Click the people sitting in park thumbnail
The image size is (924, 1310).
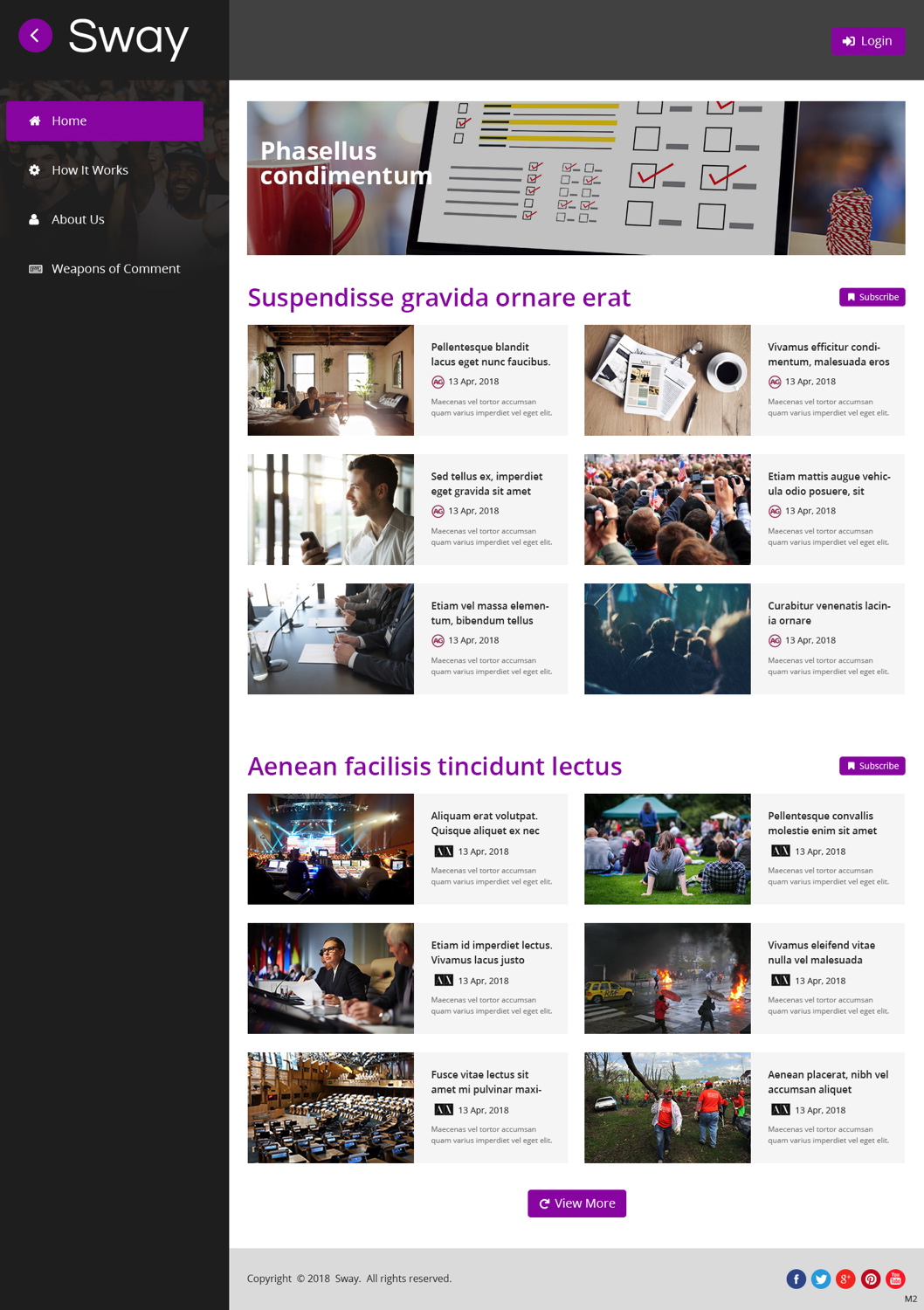[667, 849]
